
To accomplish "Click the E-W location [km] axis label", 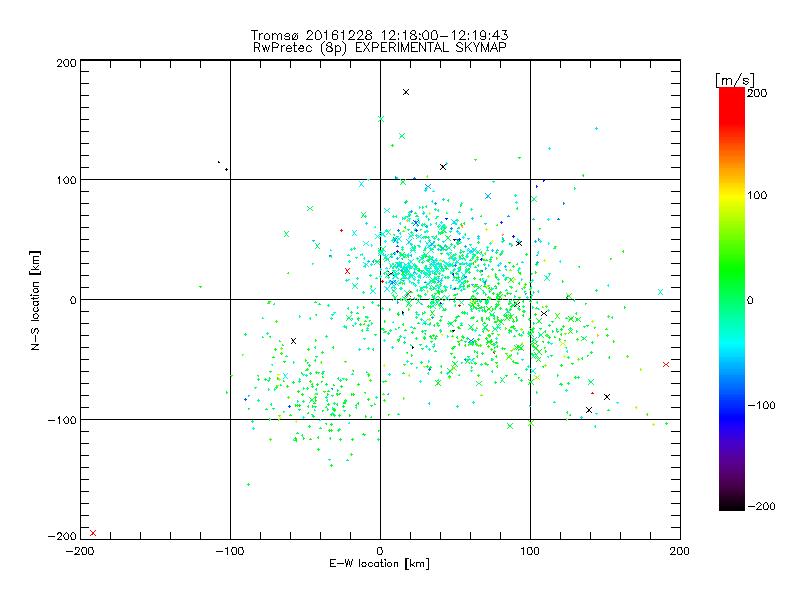I will coord(379,564).
